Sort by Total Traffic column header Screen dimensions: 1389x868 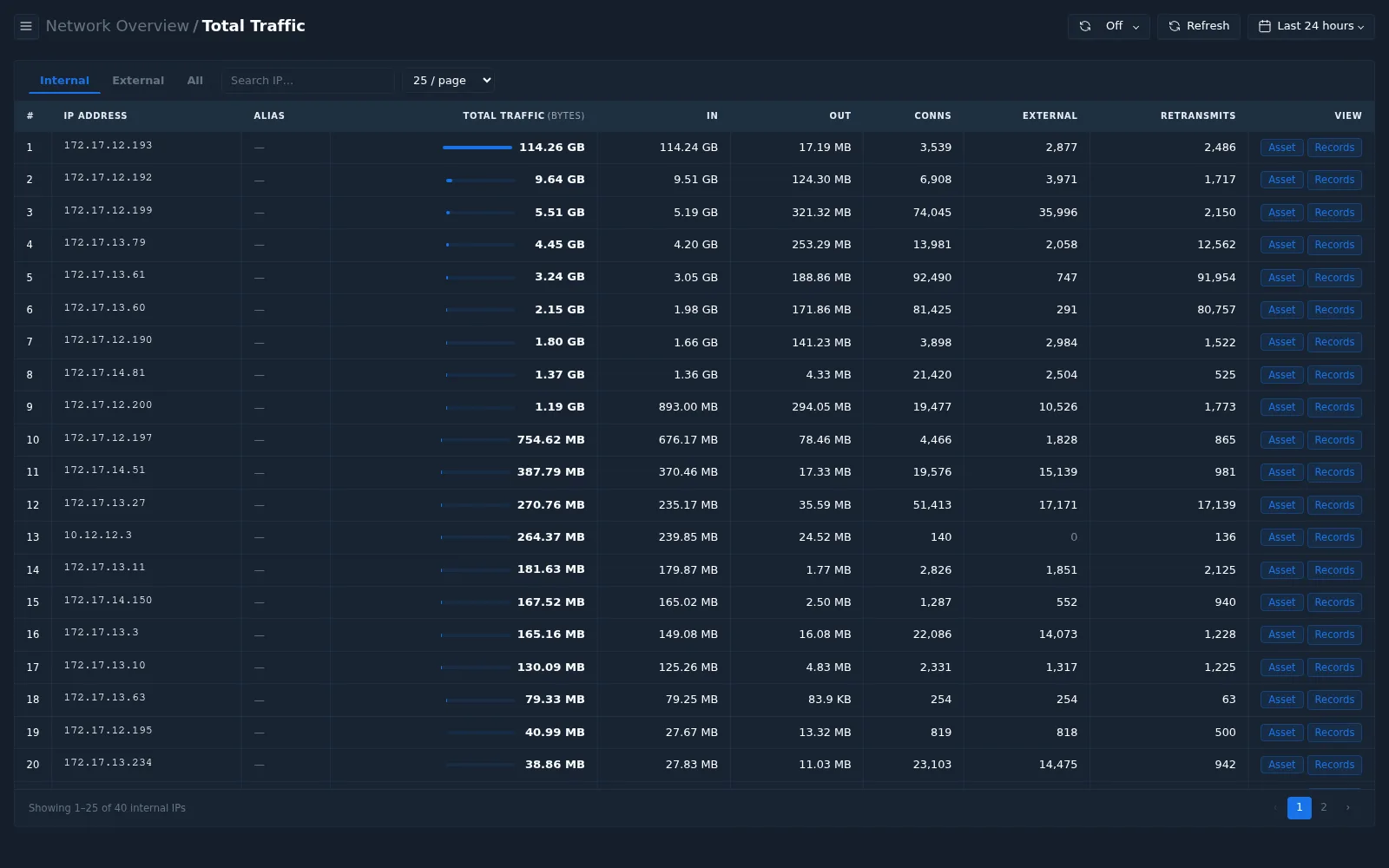click(523, 115)
